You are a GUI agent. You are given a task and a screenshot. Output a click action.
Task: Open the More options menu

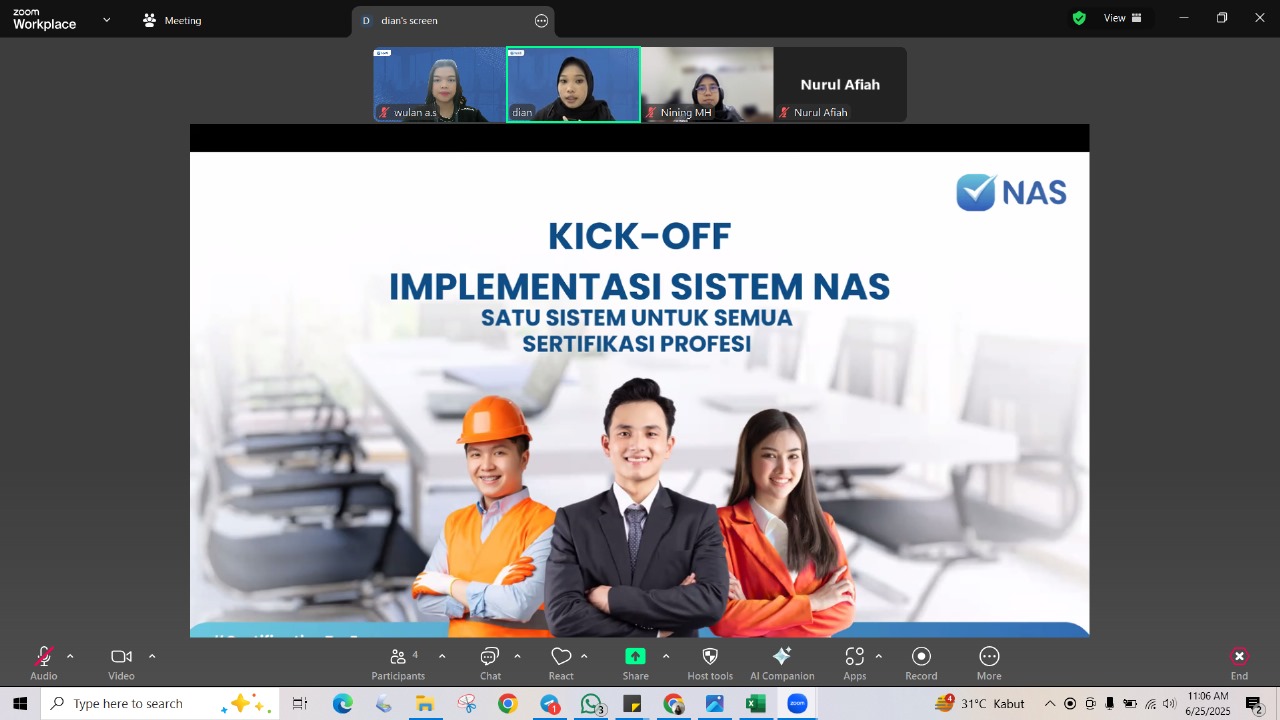point(989,663)
